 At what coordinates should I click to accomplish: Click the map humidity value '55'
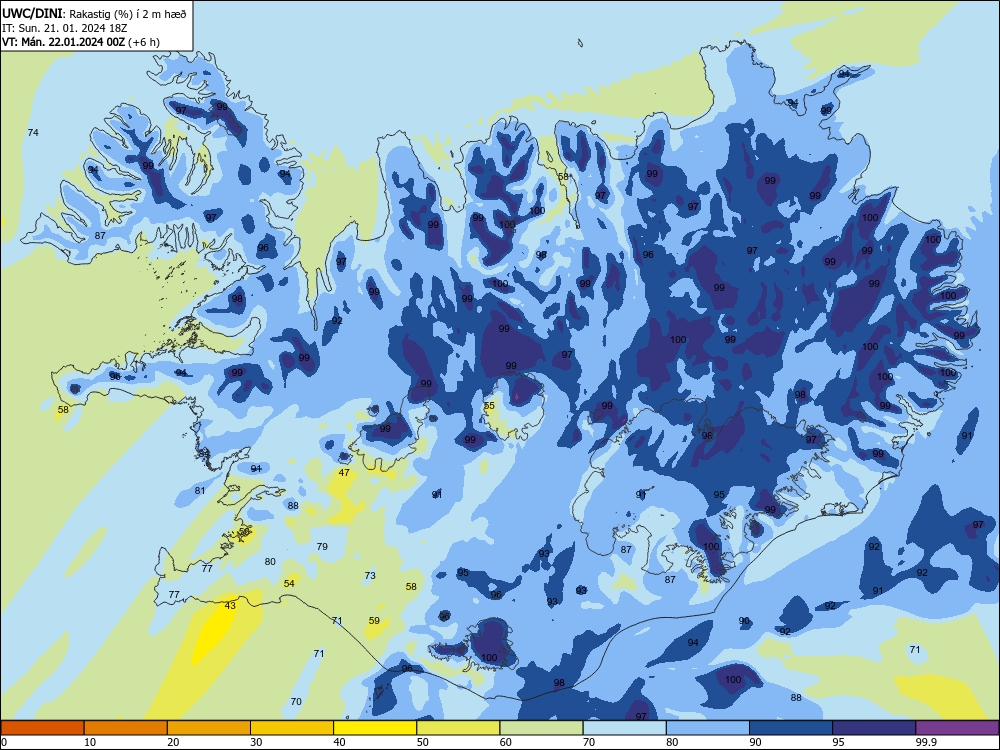(489, 406)
